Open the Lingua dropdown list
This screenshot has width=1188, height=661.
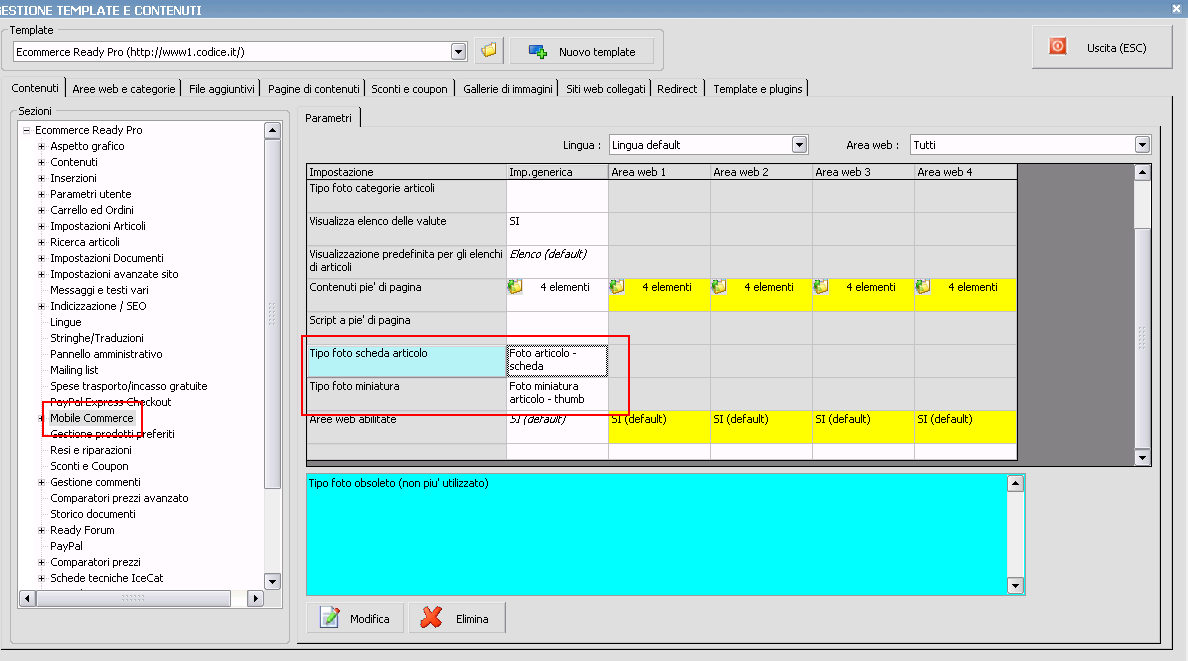point(799,145)
